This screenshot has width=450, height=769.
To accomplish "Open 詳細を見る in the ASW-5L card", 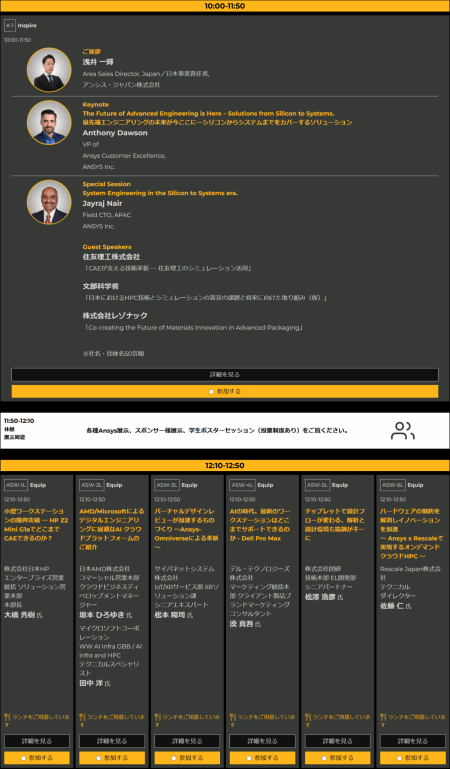I will coord(338,741).
